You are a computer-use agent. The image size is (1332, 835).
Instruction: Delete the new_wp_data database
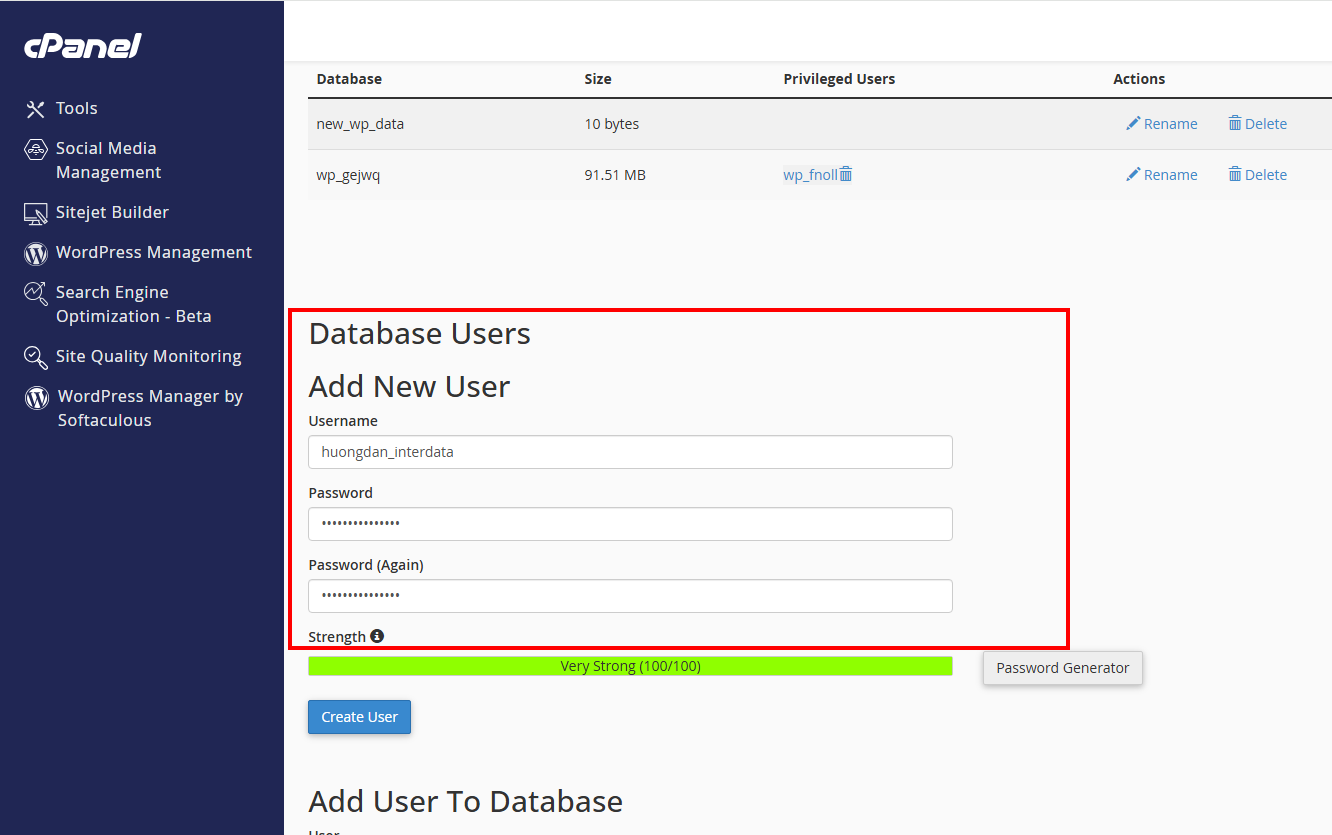point(1257,124)
